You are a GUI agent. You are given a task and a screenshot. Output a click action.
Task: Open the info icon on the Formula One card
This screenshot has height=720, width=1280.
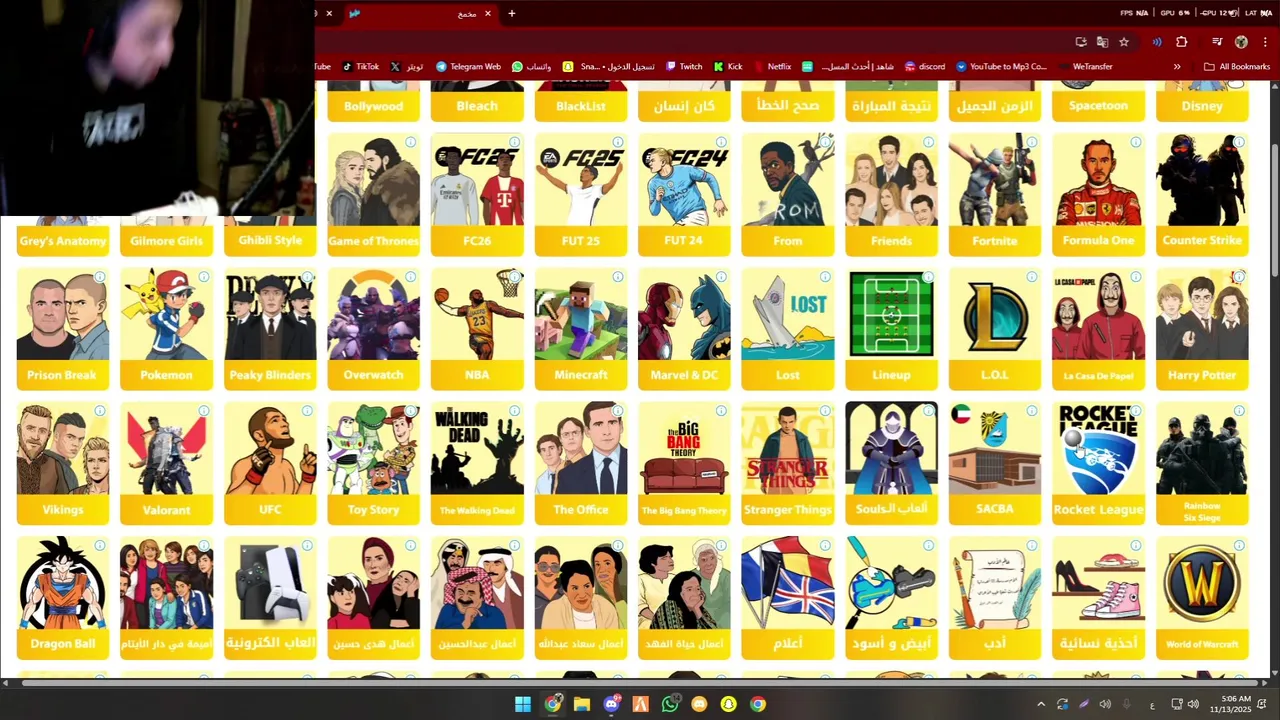[x=1136, y=143]
